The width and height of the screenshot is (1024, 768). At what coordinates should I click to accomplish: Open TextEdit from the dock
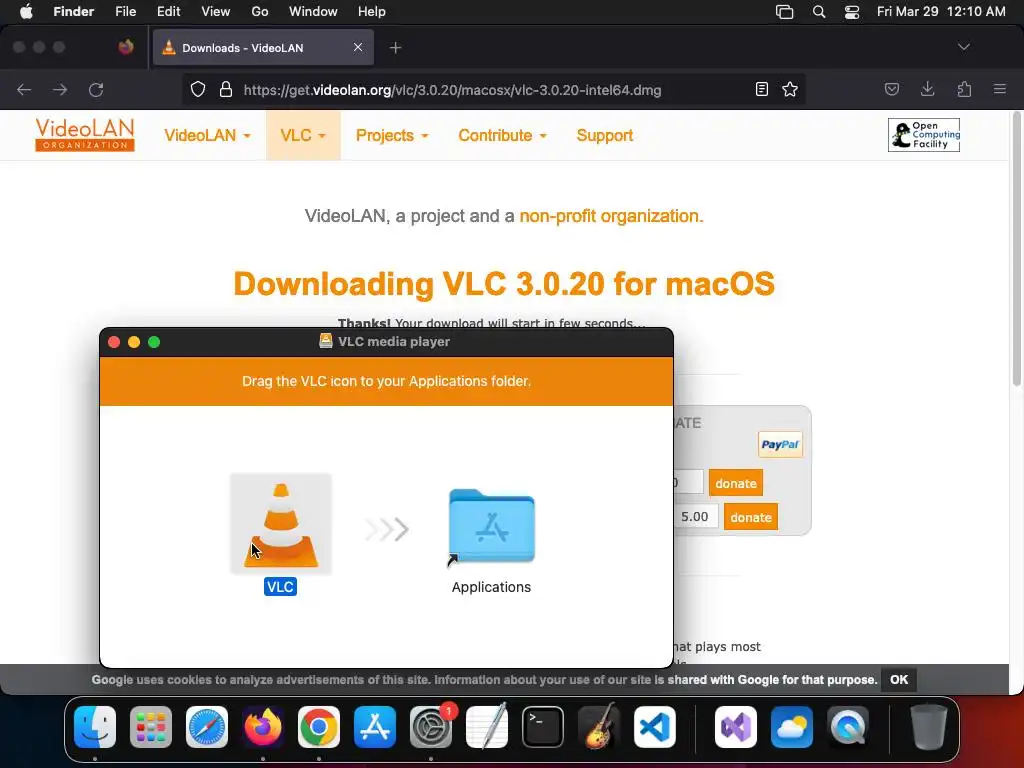[x=487, y=727]
